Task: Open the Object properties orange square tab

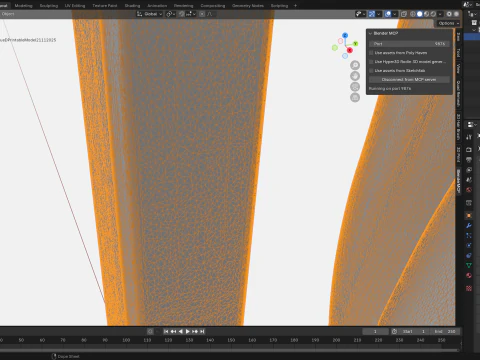Action: click(469, 216)
